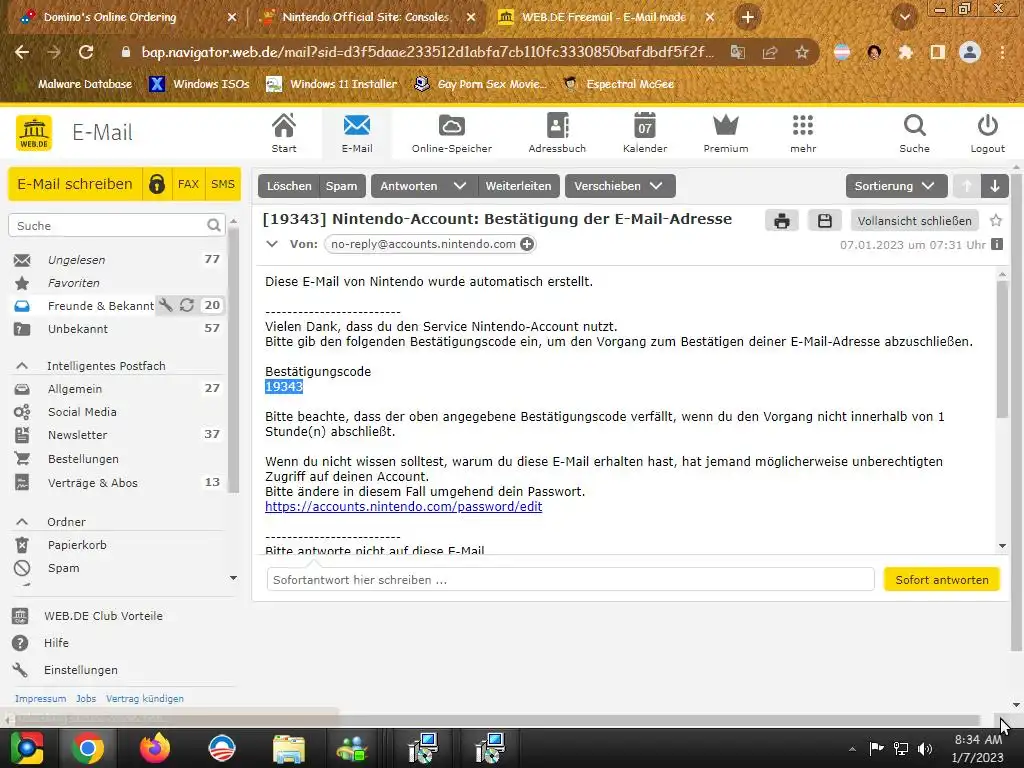Open Online-Speicher cloud storage
Viewport: 1024px width, 768px height.
[451, 133]
